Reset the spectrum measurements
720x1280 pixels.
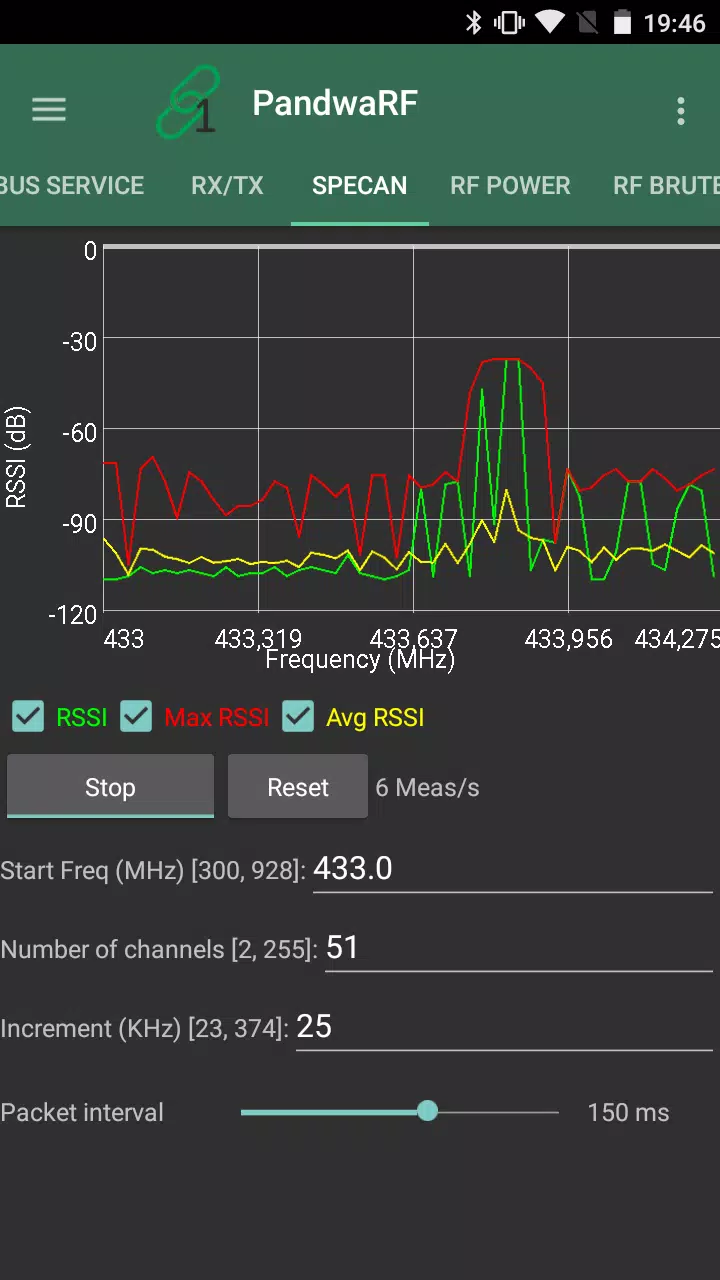coord(298,787)
